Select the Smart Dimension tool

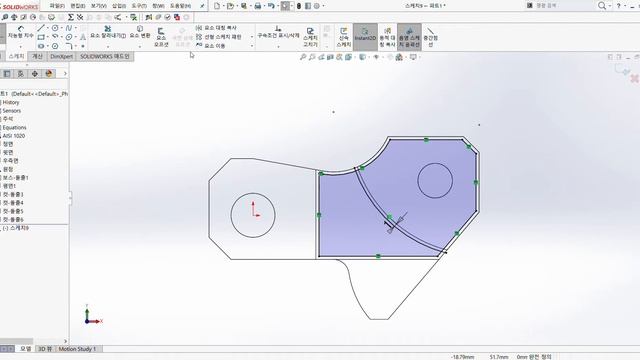point(21,33)
